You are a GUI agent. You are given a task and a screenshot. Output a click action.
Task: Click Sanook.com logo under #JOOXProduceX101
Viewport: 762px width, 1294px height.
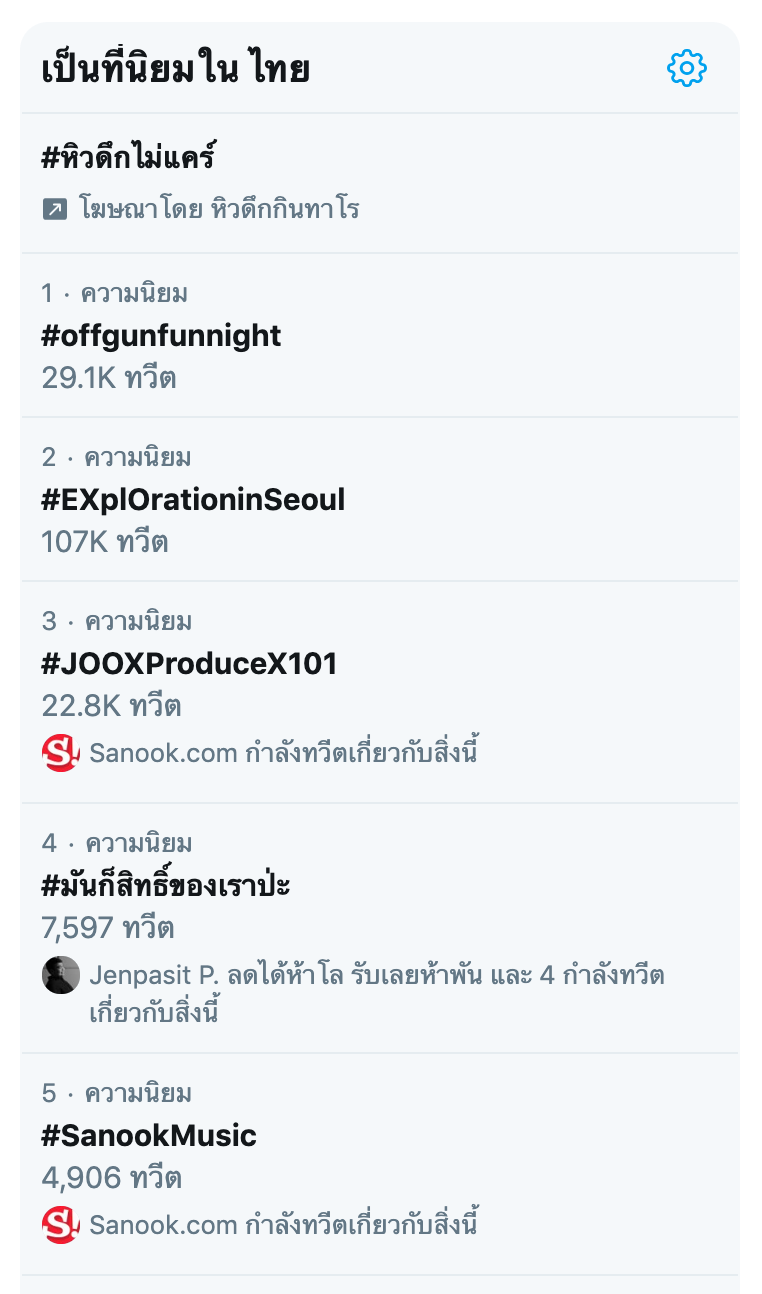(x=60, y=753)
